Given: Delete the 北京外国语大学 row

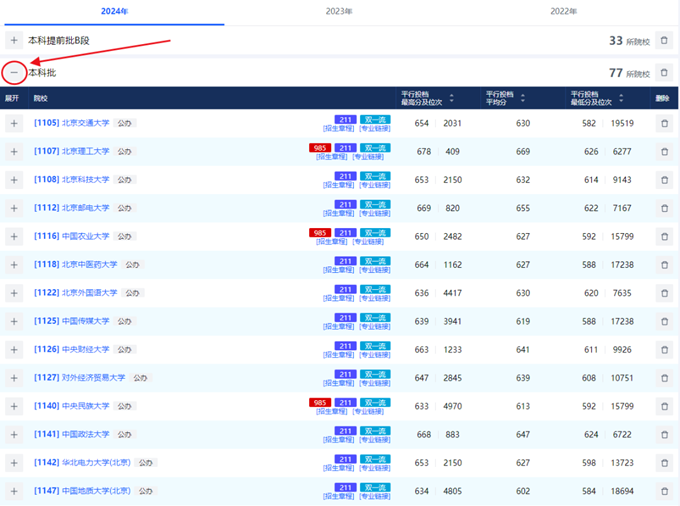Looking at the screenshot, I should coord(664,293).
